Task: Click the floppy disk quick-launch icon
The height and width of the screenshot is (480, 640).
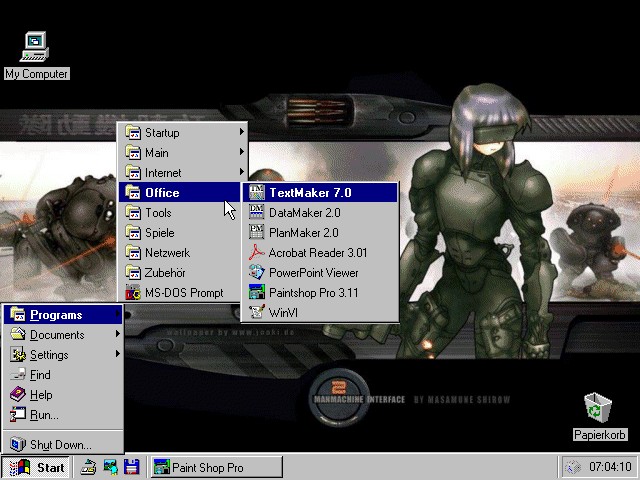Action: coord(131,467)
